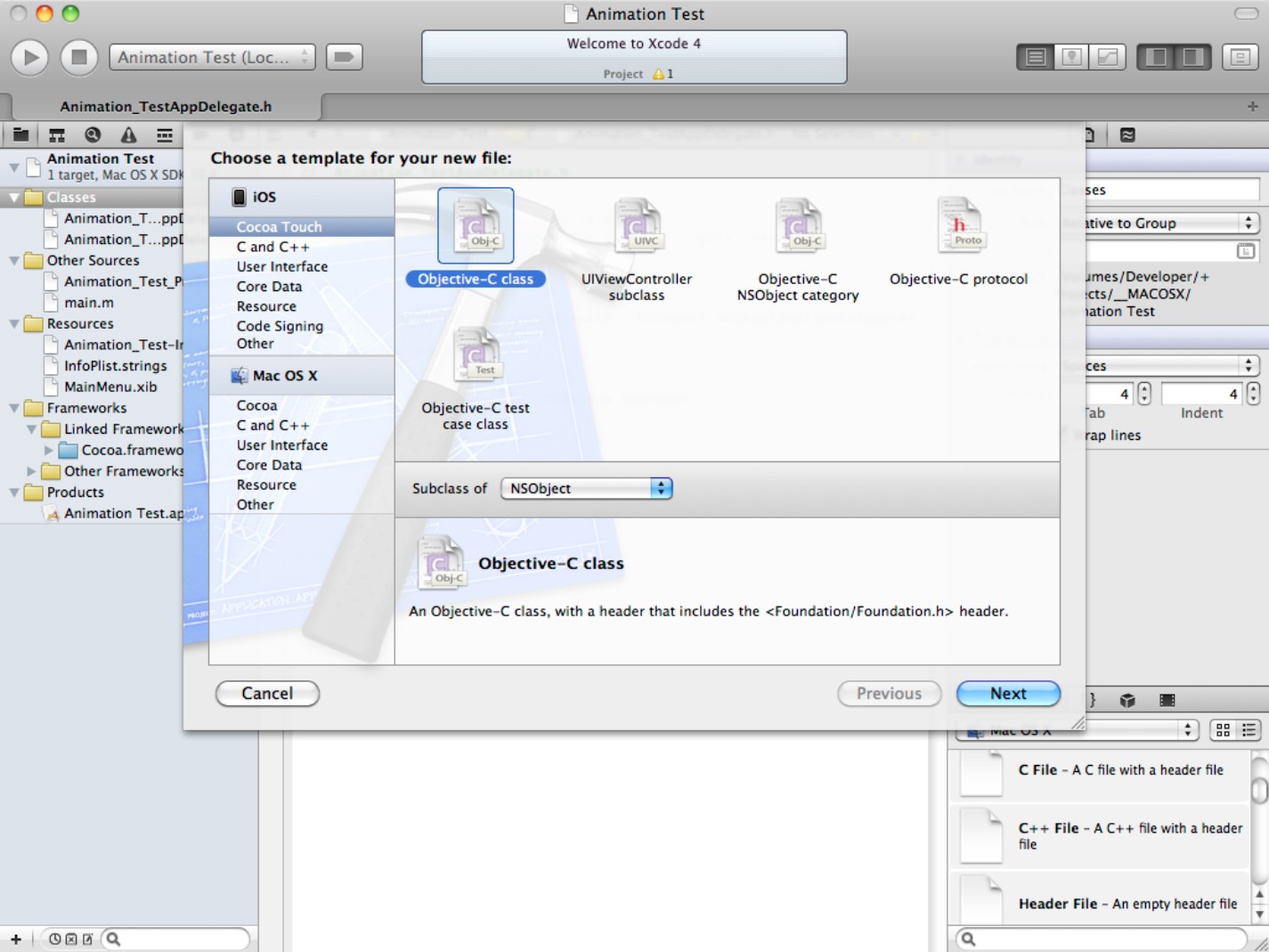The width and height of the screenshot is (1269, 952).
Task: Open the Organizer window
Action: point(1240,57)
